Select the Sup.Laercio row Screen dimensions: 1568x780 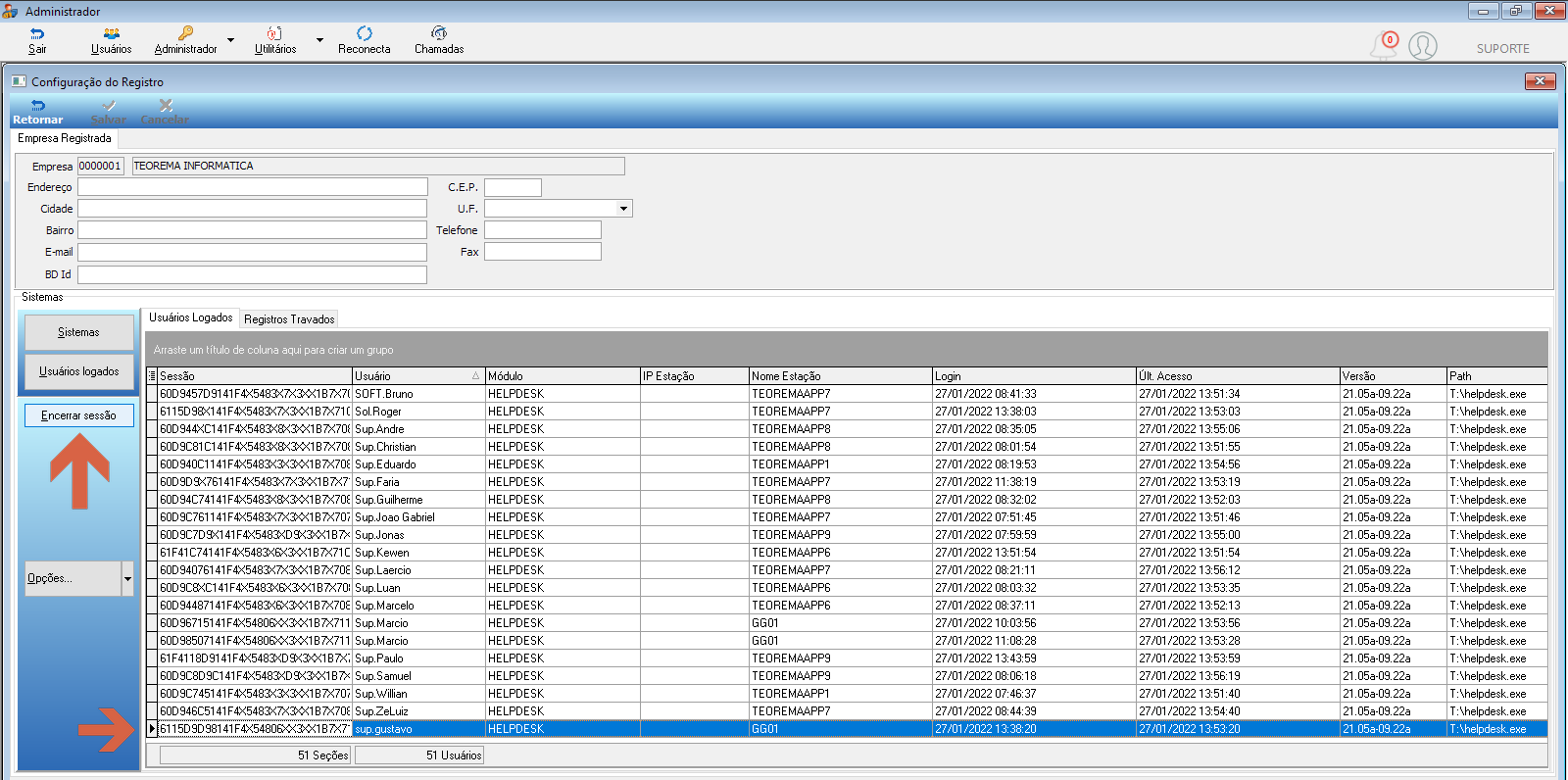pos(848,570)
